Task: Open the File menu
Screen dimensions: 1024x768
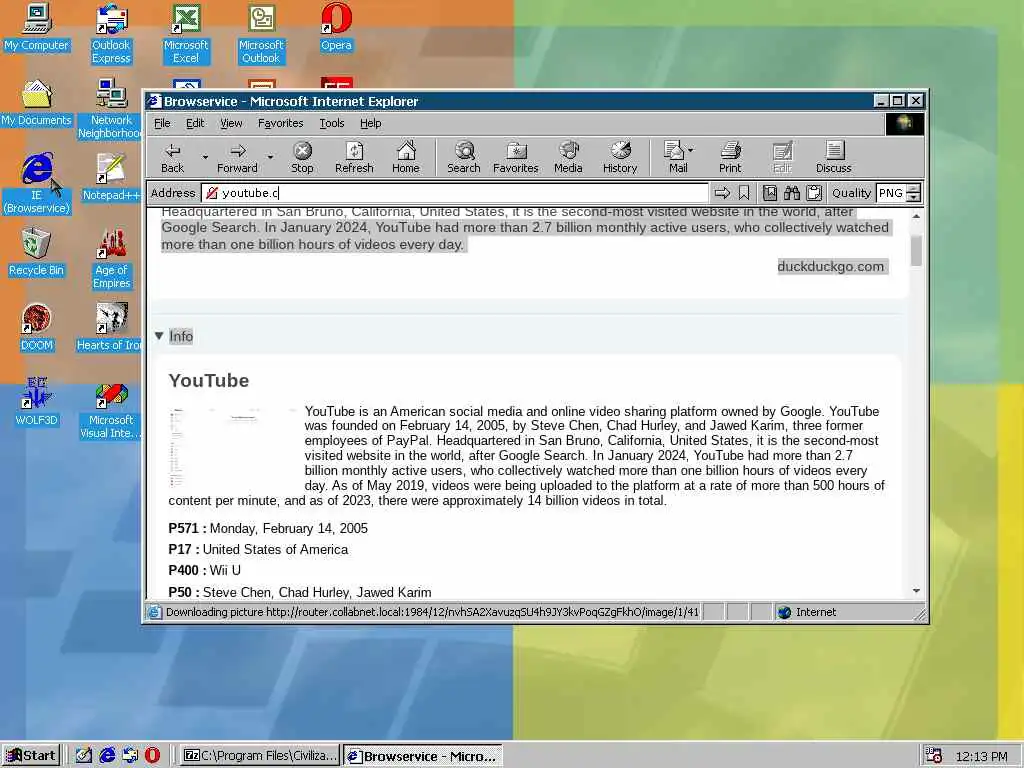Action: pyautogui.click(x=162, y=123)
